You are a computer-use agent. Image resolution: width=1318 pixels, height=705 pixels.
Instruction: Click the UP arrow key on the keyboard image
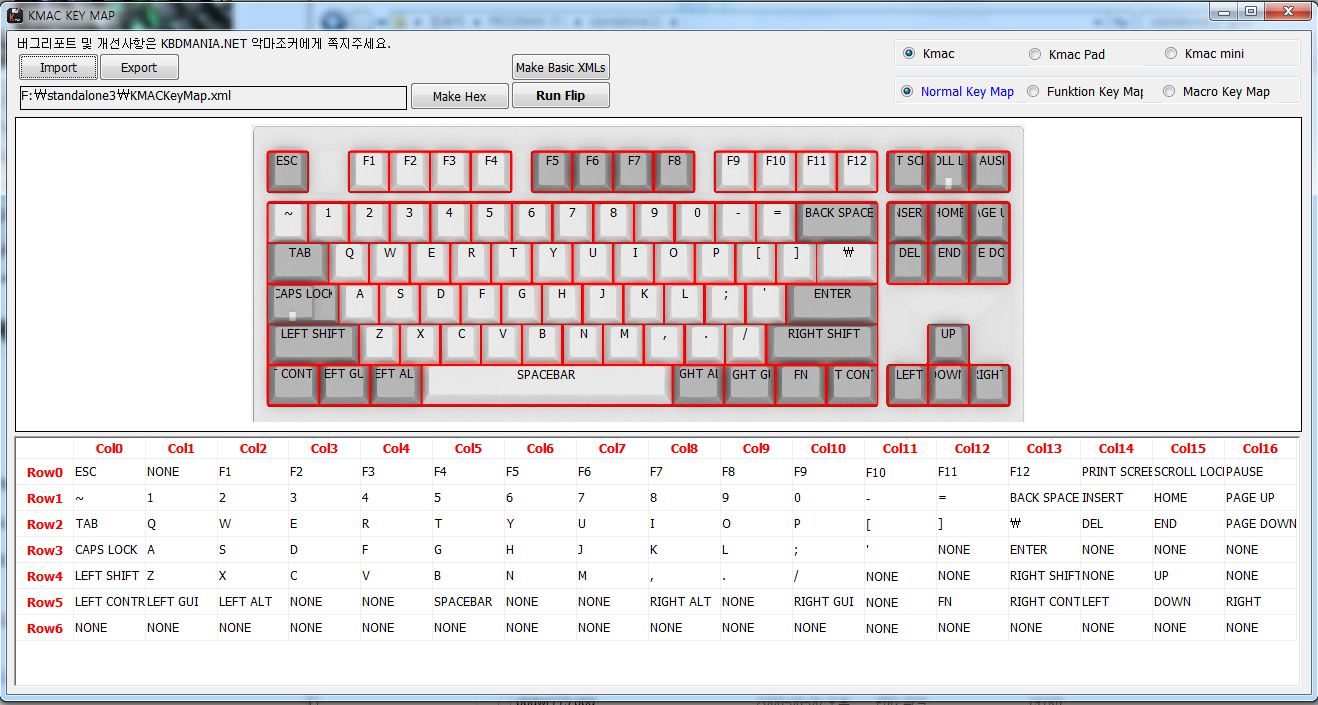point(948,343)
